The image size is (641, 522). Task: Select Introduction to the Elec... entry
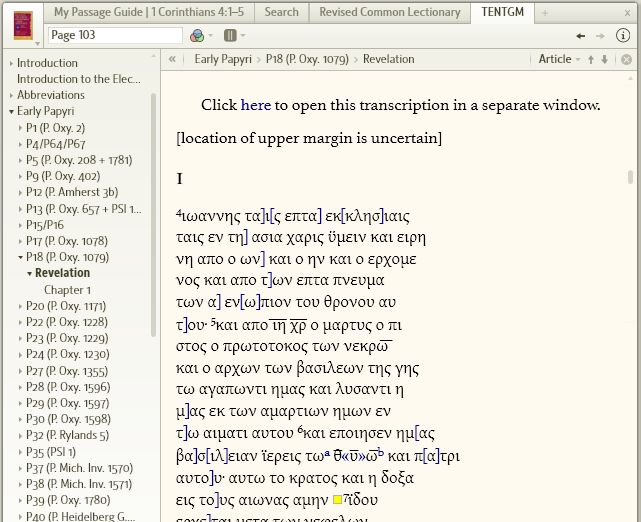point(78,79)
